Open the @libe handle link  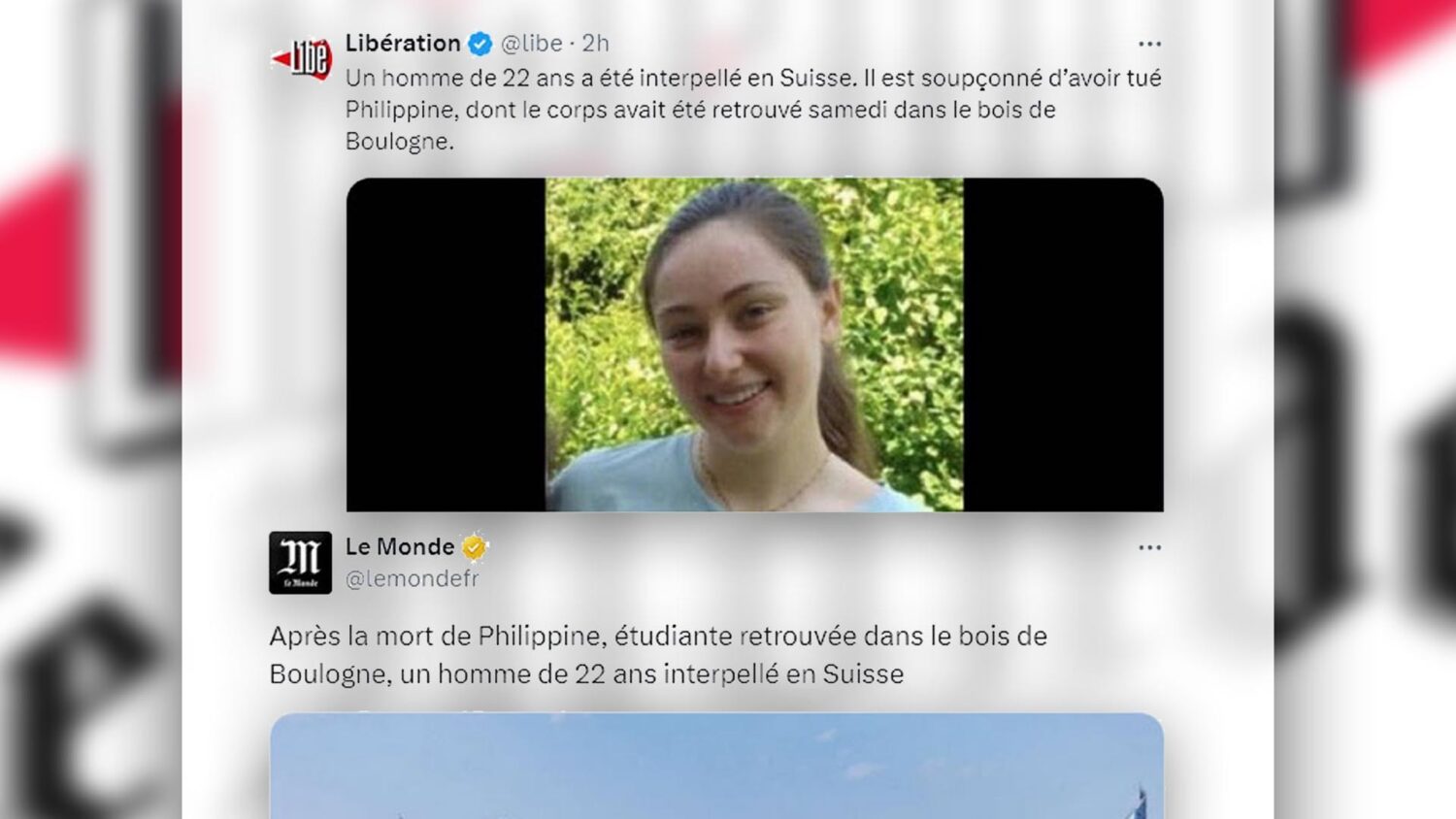click(531, 44)
